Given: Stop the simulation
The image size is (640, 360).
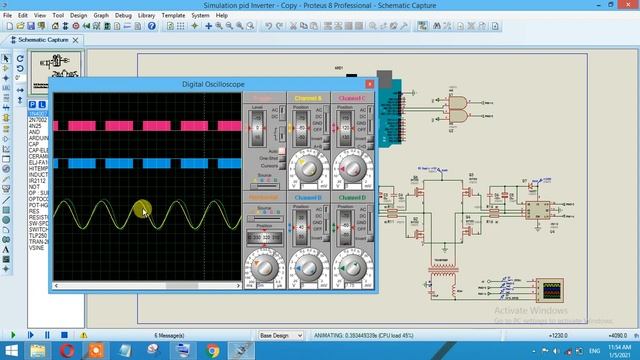Looking at the screenshot, I should pyautogui.click(x=64, y=335).
